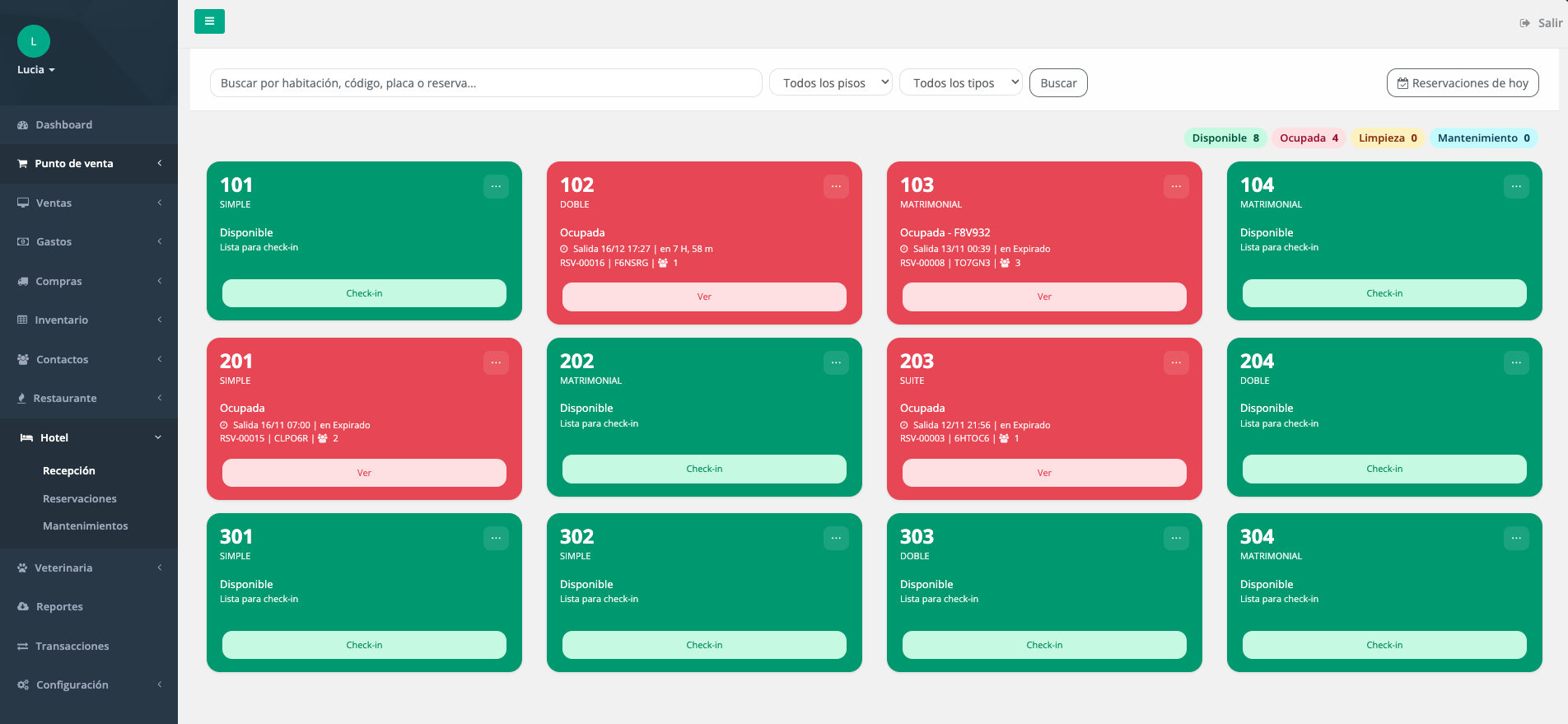Open room 202 options ellipsis menu
This screenshot has height=724, width=1568.
point(836,362)
